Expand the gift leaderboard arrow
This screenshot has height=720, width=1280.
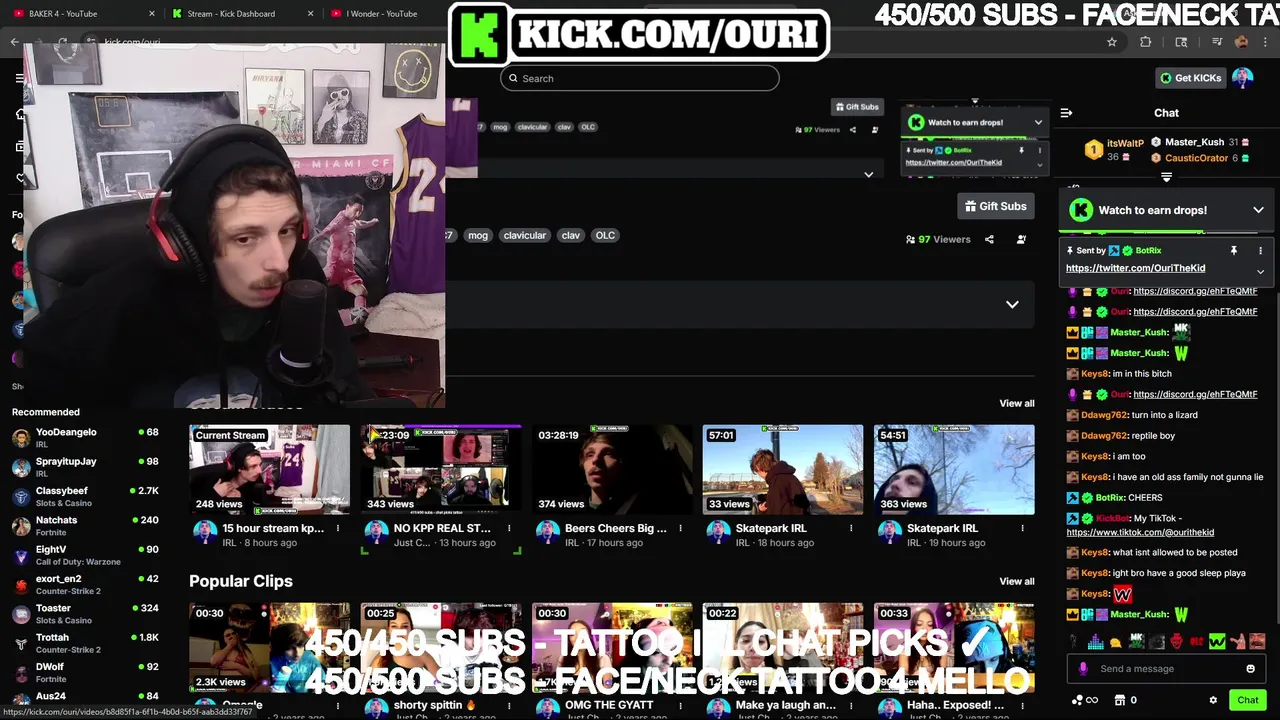coord(1166,177)
